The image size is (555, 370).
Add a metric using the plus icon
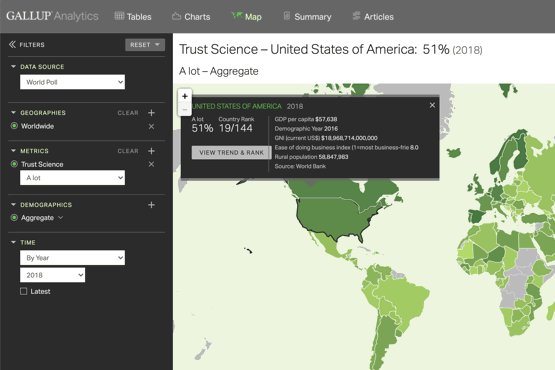(151, 151)
